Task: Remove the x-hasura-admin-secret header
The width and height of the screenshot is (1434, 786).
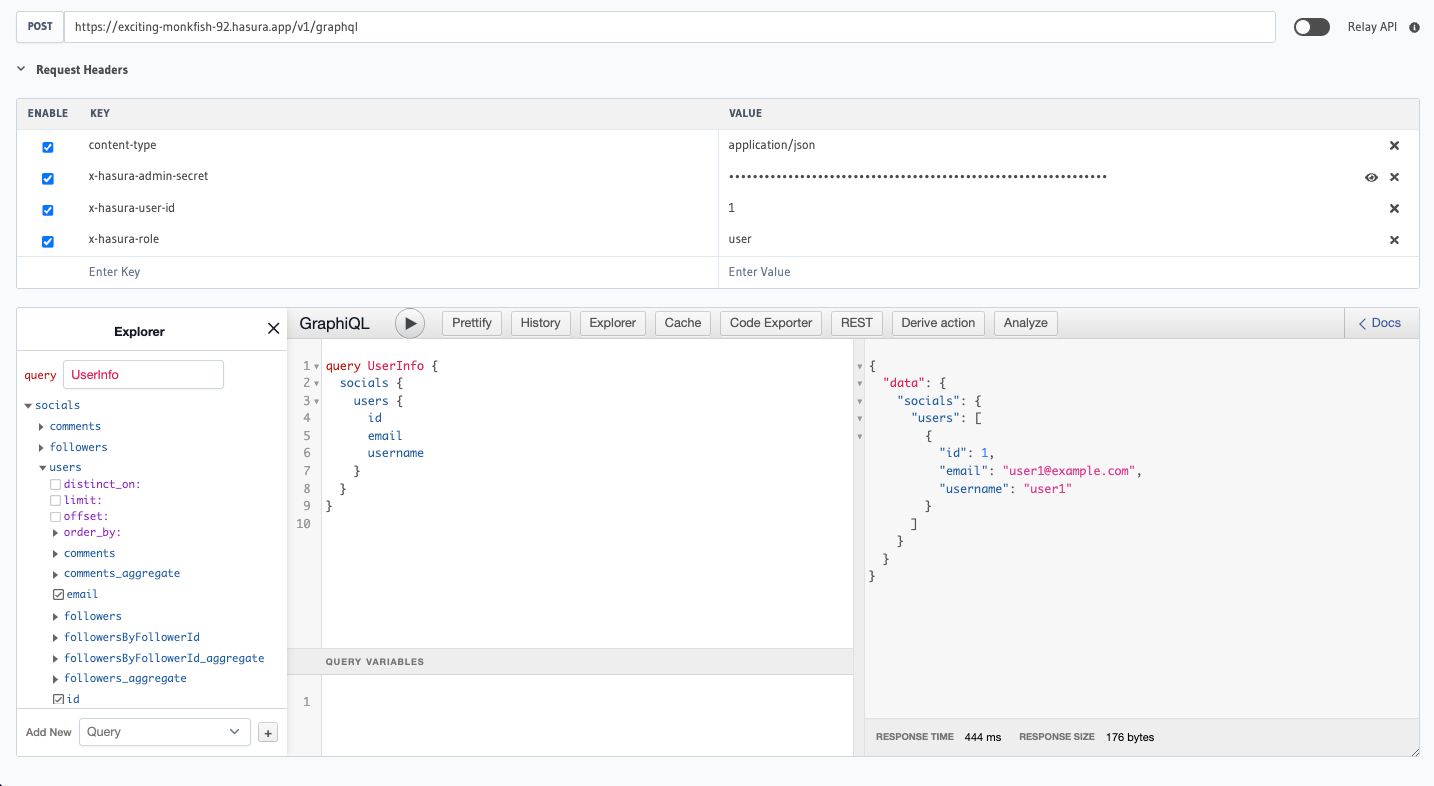Action: click(1394, 177)
